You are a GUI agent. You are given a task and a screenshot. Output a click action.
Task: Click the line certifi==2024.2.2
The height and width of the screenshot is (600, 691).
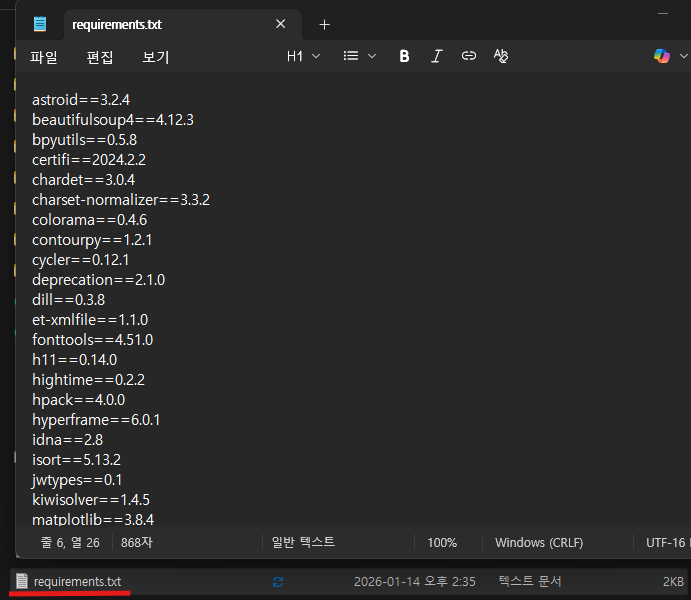(x=89, y=159)
